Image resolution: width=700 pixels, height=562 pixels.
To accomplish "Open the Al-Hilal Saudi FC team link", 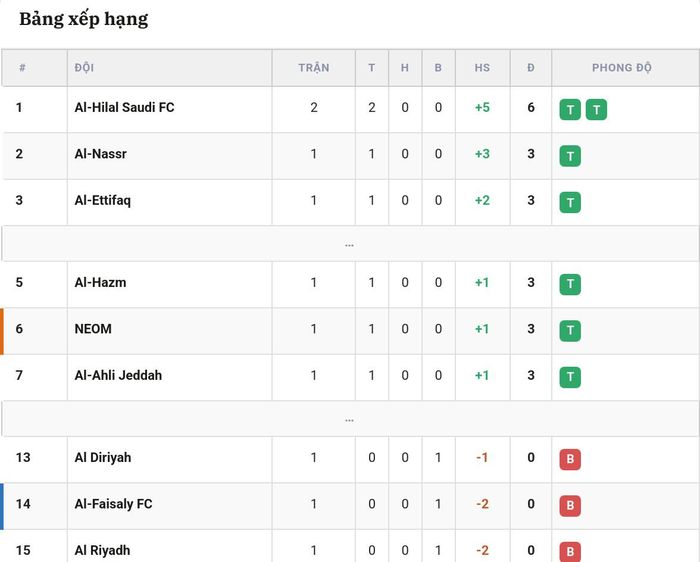I will pyautogui.click(x=124, y=108).
